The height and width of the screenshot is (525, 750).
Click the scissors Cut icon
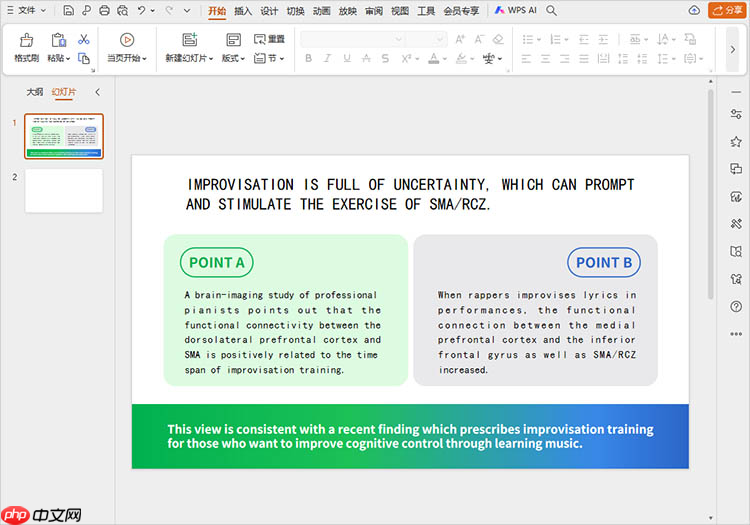pos(84,39)
